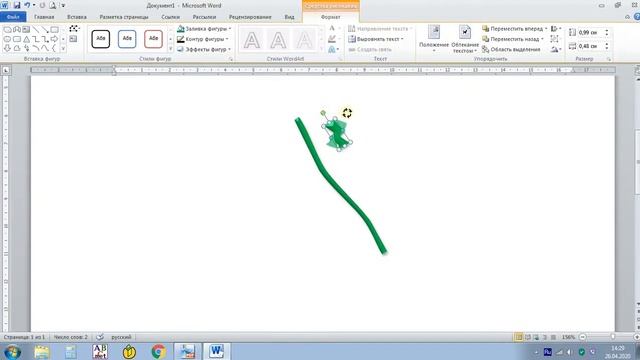The image size is (640, 360).
Task: Undo the last action
Action: [27, 6]
